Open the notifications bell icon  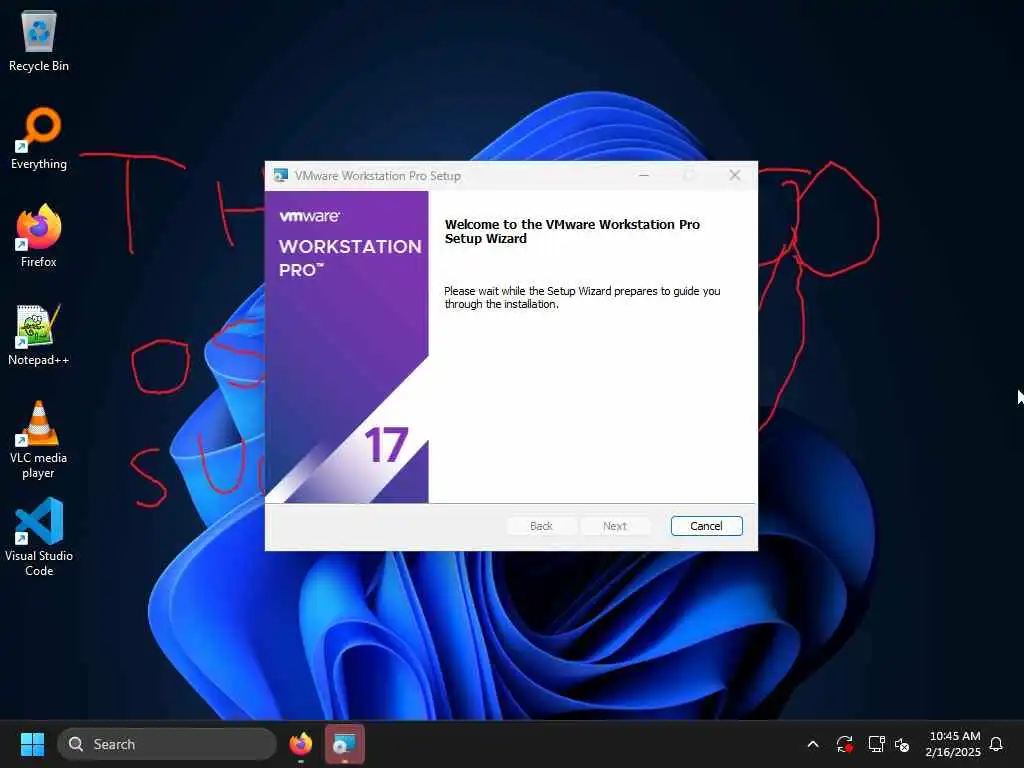click(x=996, y=744)
